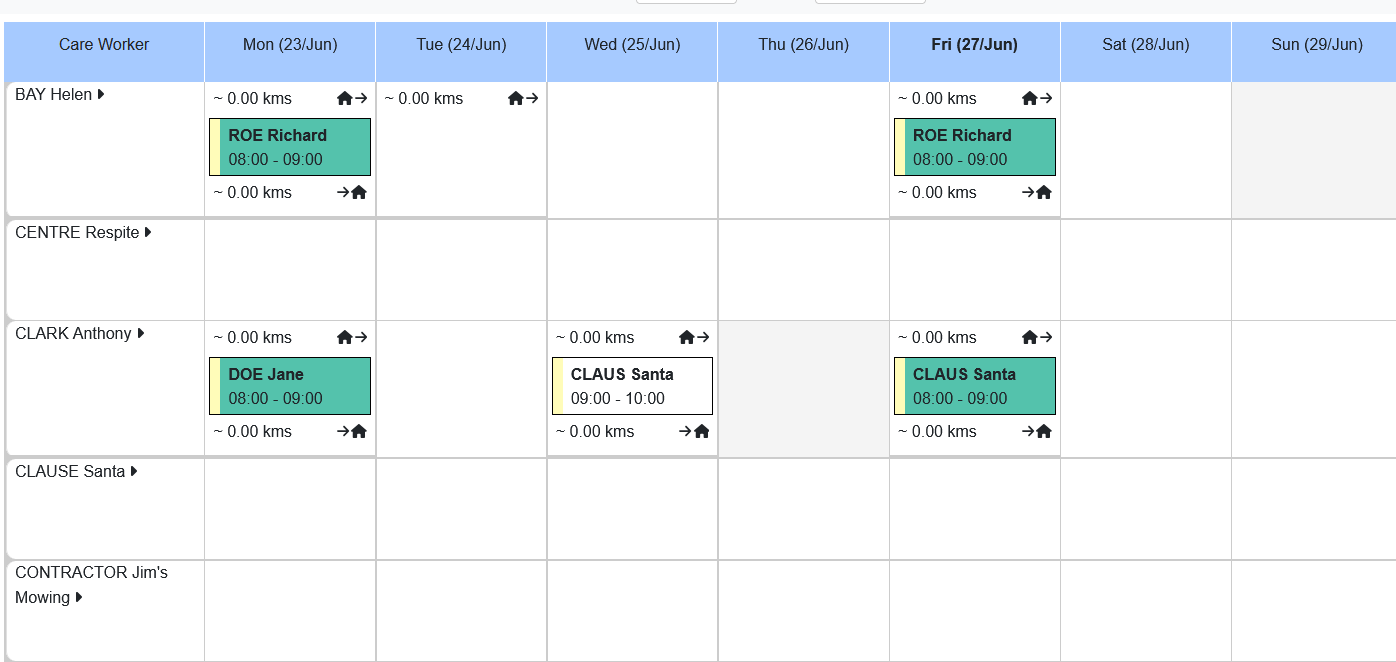Click CLARK Anthony's Friday return home icon
The height and width of the screenshot is (662, 1396).
pyautogui.click(x=1044, y=431)
